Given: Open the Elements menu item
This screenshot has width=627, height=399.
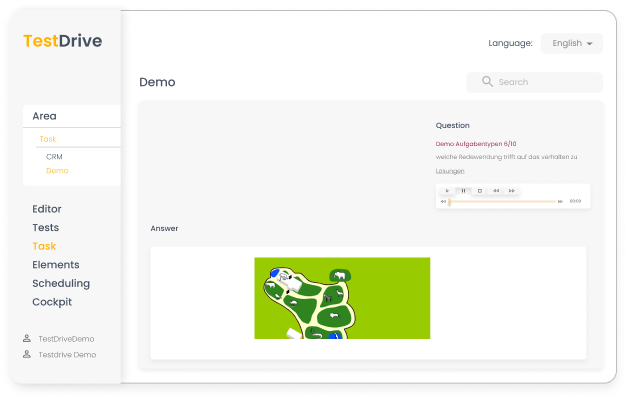Looking at the screenshot, I should coord(56,265).
